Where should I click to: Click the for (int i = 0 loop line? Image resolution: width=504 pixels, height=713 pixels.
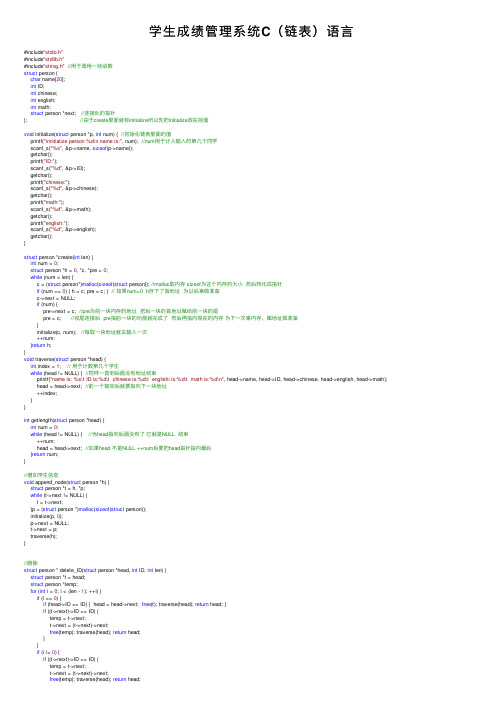[x=66, y=591]
